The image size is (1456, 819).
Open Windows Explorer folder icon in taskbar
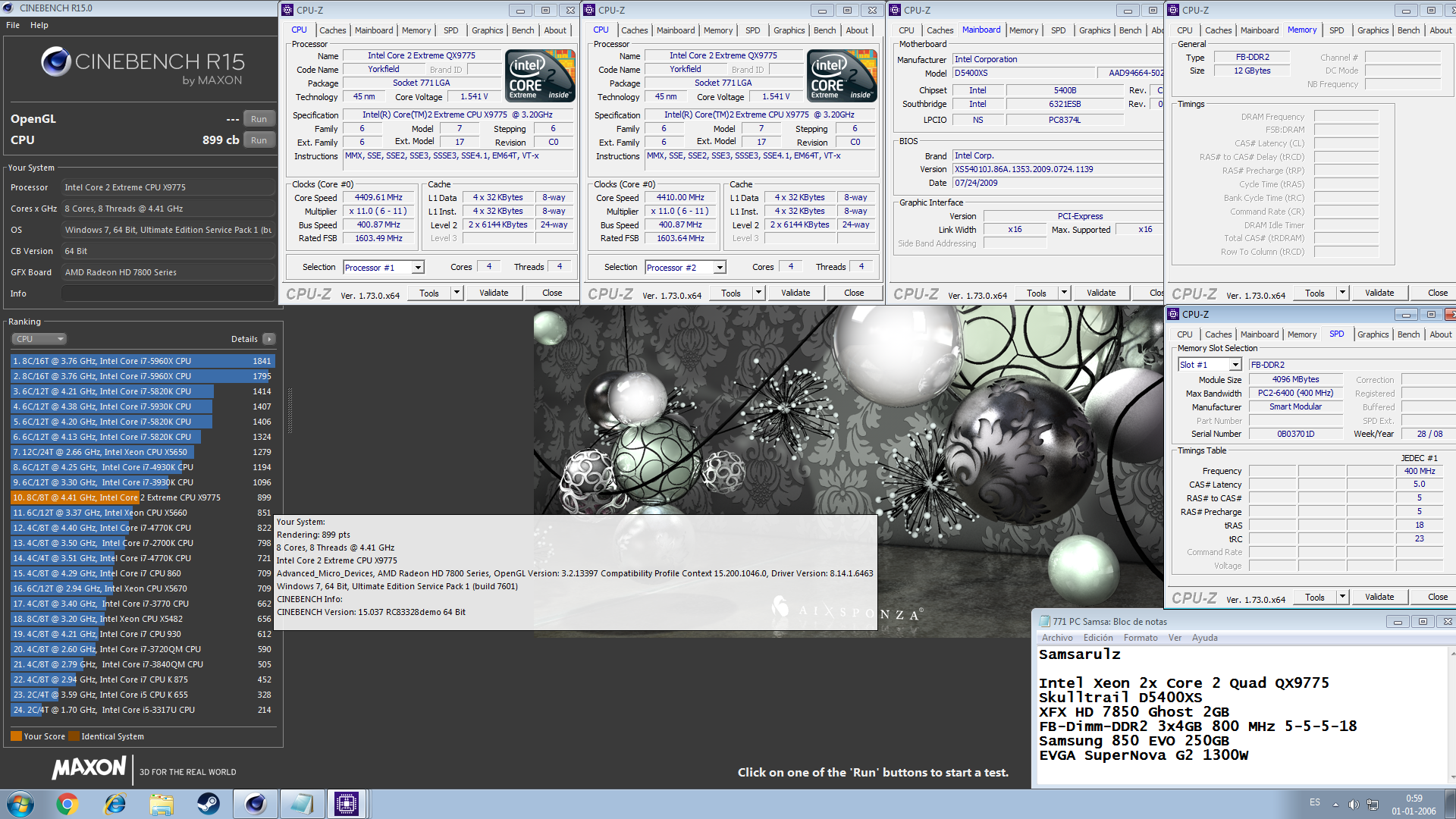[x=162, y=804]
